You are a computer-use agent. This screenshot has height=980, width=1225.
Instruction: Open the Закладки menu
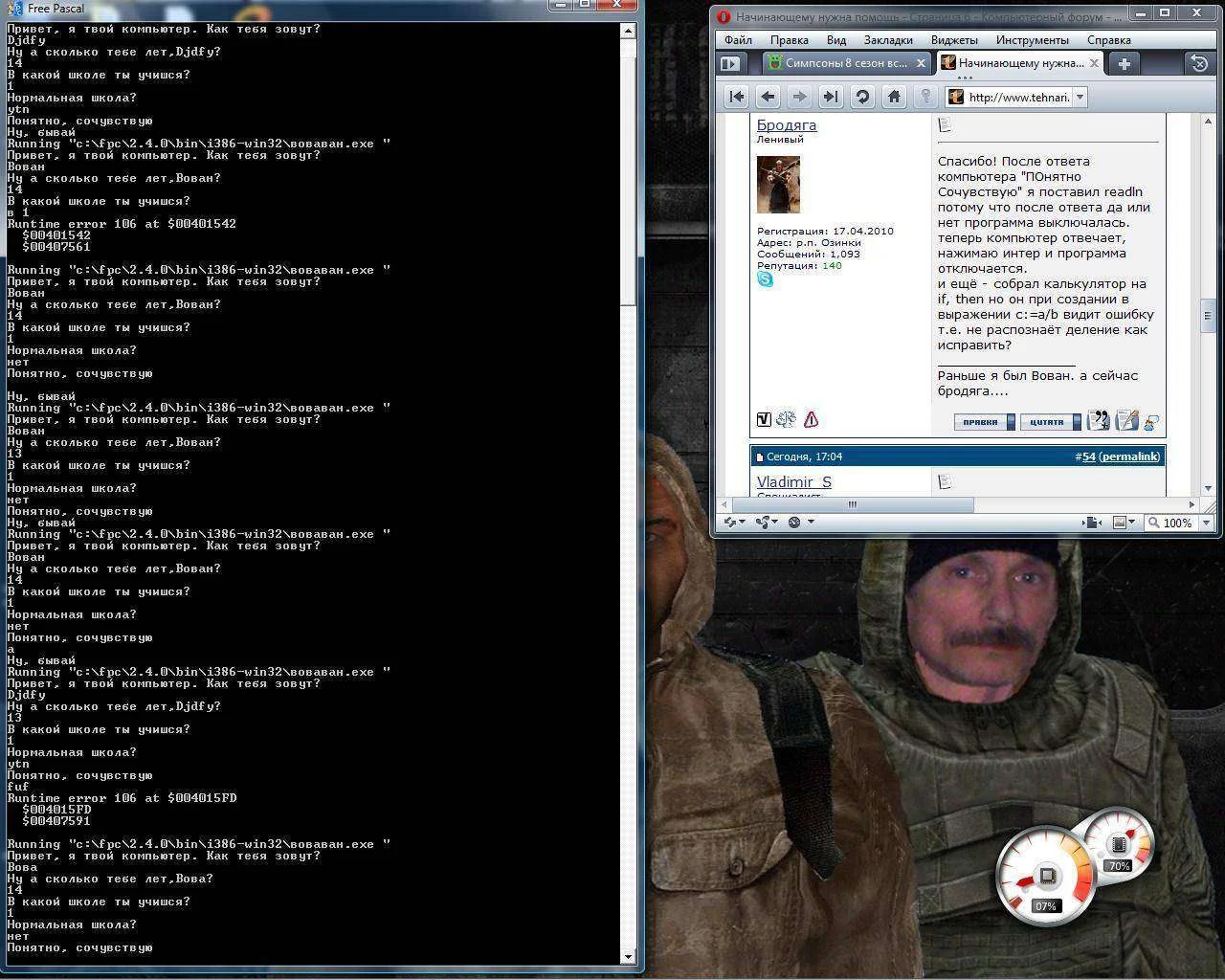click(888, 40)
